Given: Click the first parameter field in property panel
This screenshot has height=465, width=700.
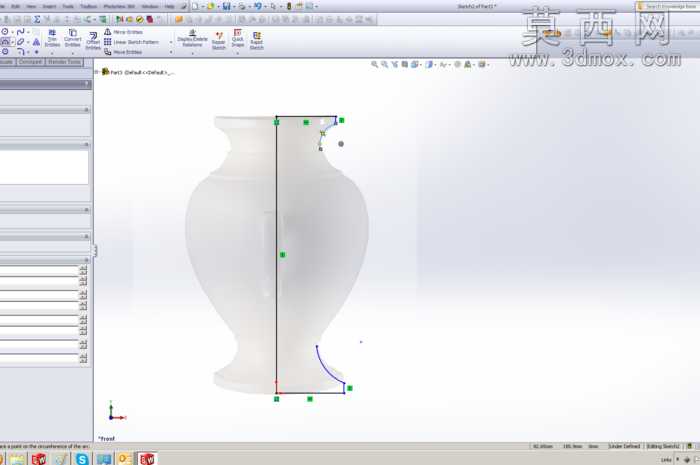Looking at the screenshot, I should point(39,271).
